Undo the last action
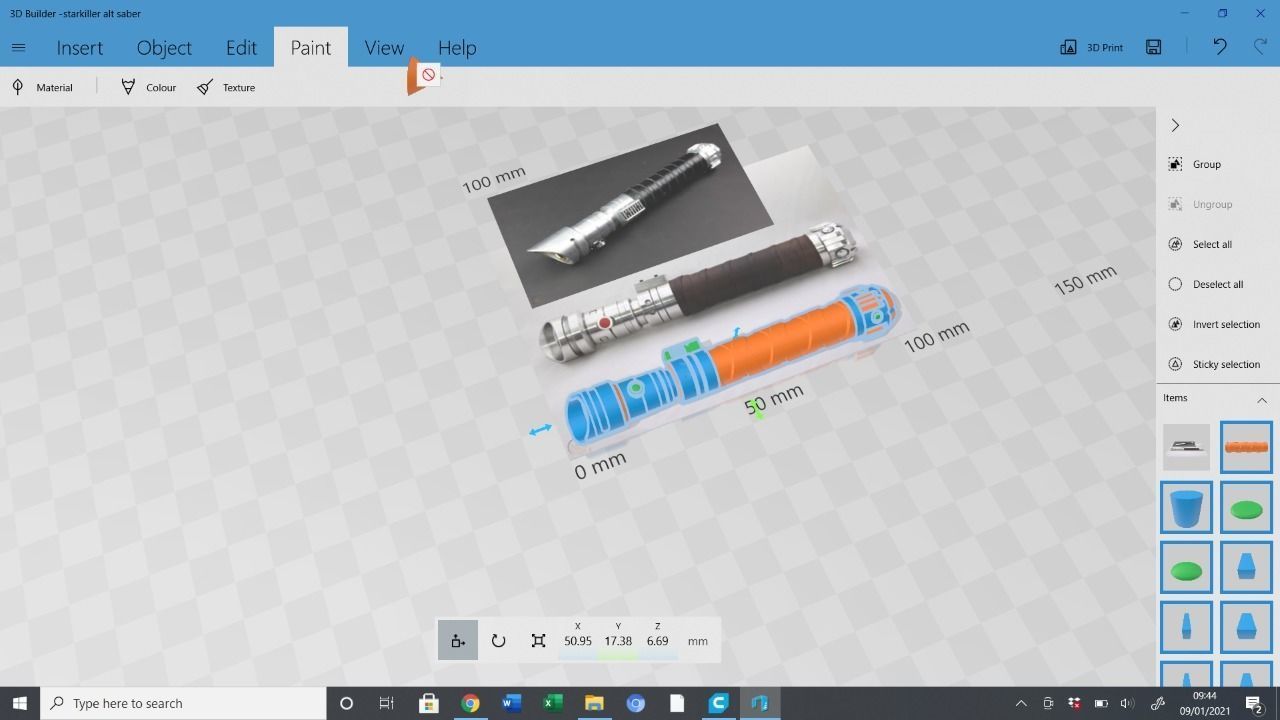The width and height of the screenshot is (1280, 720). (x=1220, y=47)
